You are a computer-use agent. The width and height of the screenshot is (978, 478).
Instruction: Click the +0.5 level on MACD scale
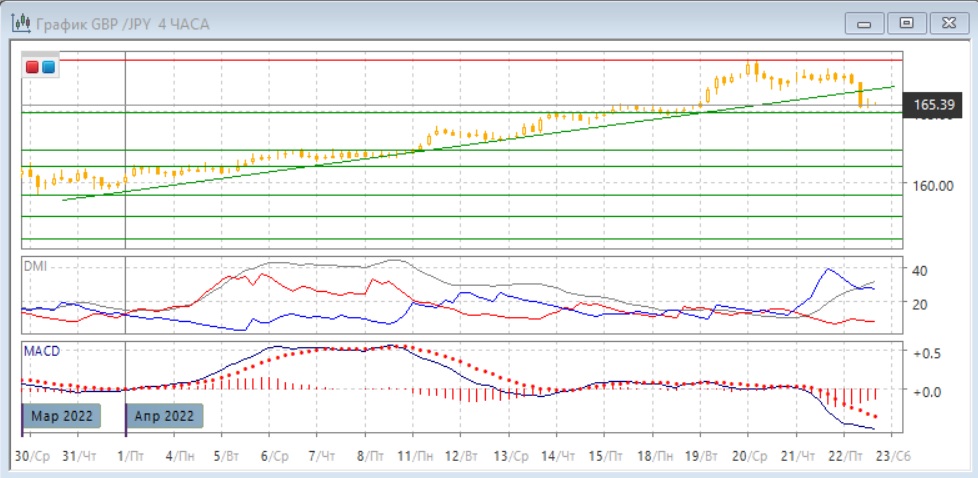point(928,353)
